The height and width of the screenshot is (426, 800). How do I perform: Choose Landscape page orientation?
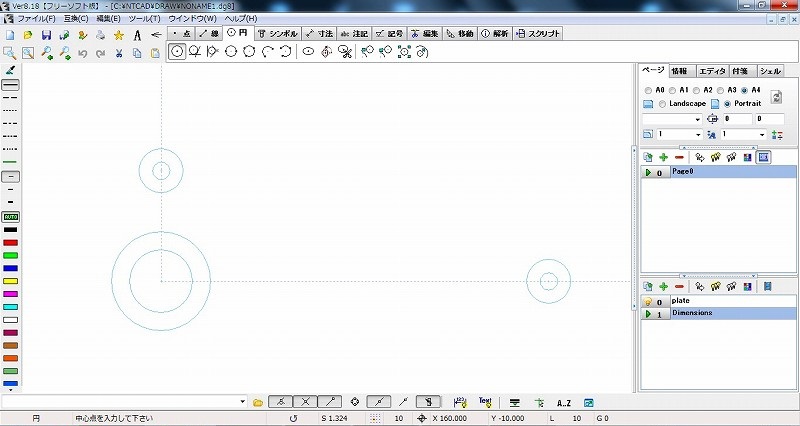661,104
